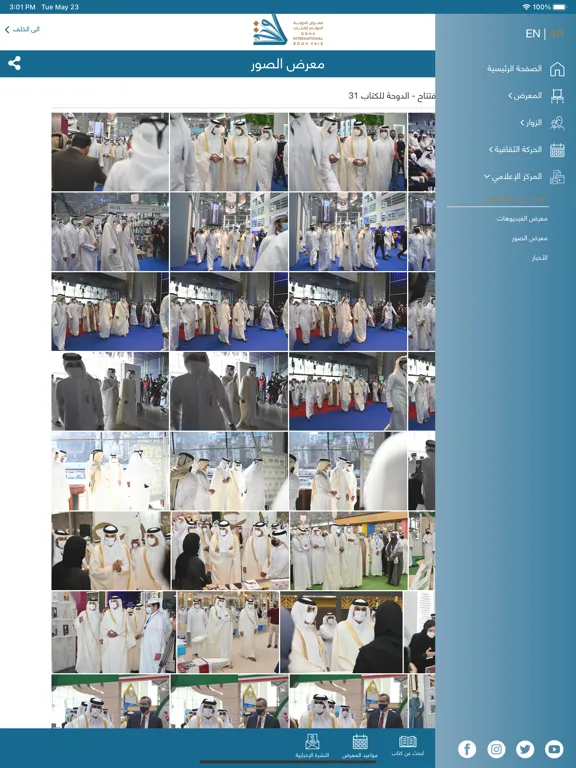Image resolution: width=576 pixels, height=768 pixels.
Task: Expand the الزوار submenu chevron
Action: (522, 122)
